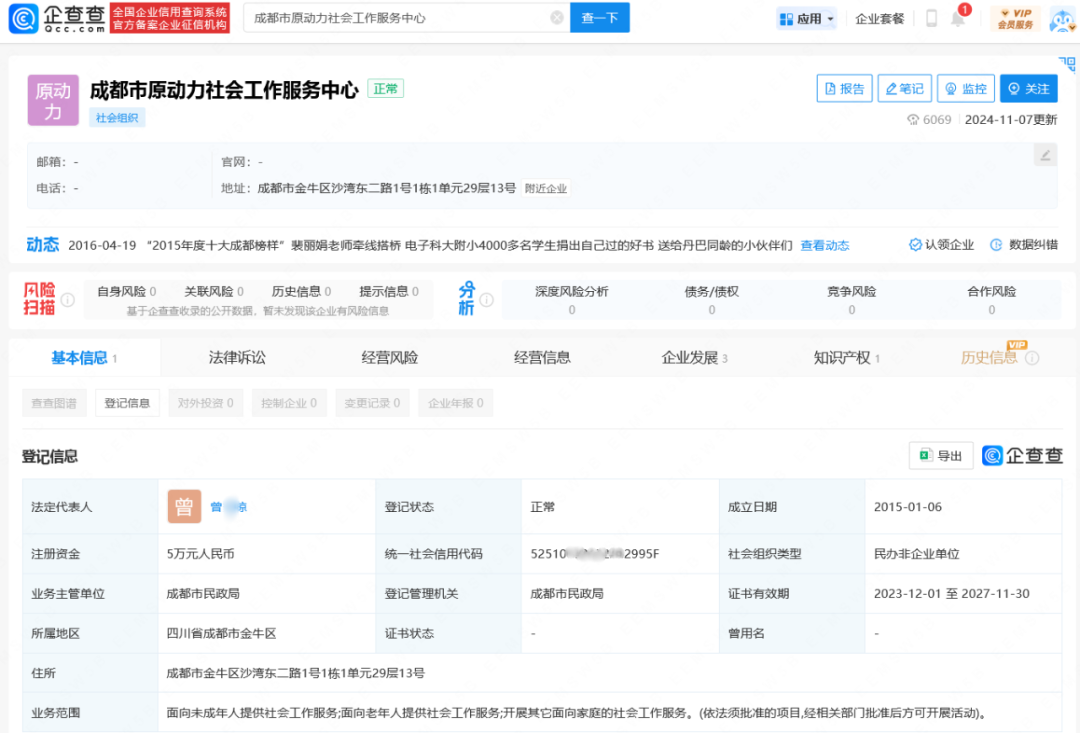Click the 变更记录 0 sub-tab
This screenshot has height=733, width=1080.
(x=372, y=403)
